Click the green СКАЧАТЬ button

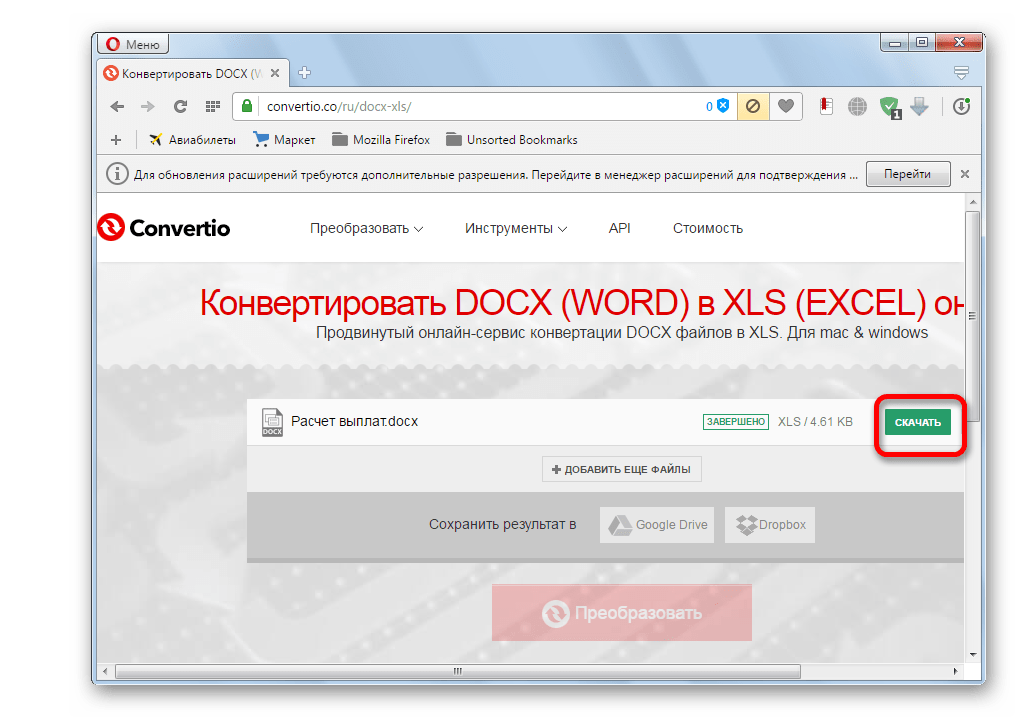pyautogui.click(x=918, y=422)
